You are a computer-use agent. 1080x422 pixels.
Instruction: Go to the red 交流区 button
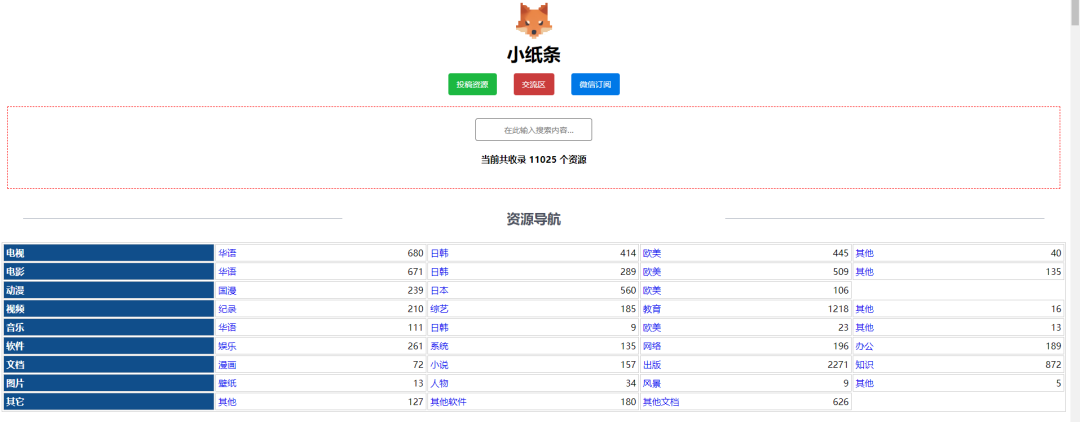534,84
